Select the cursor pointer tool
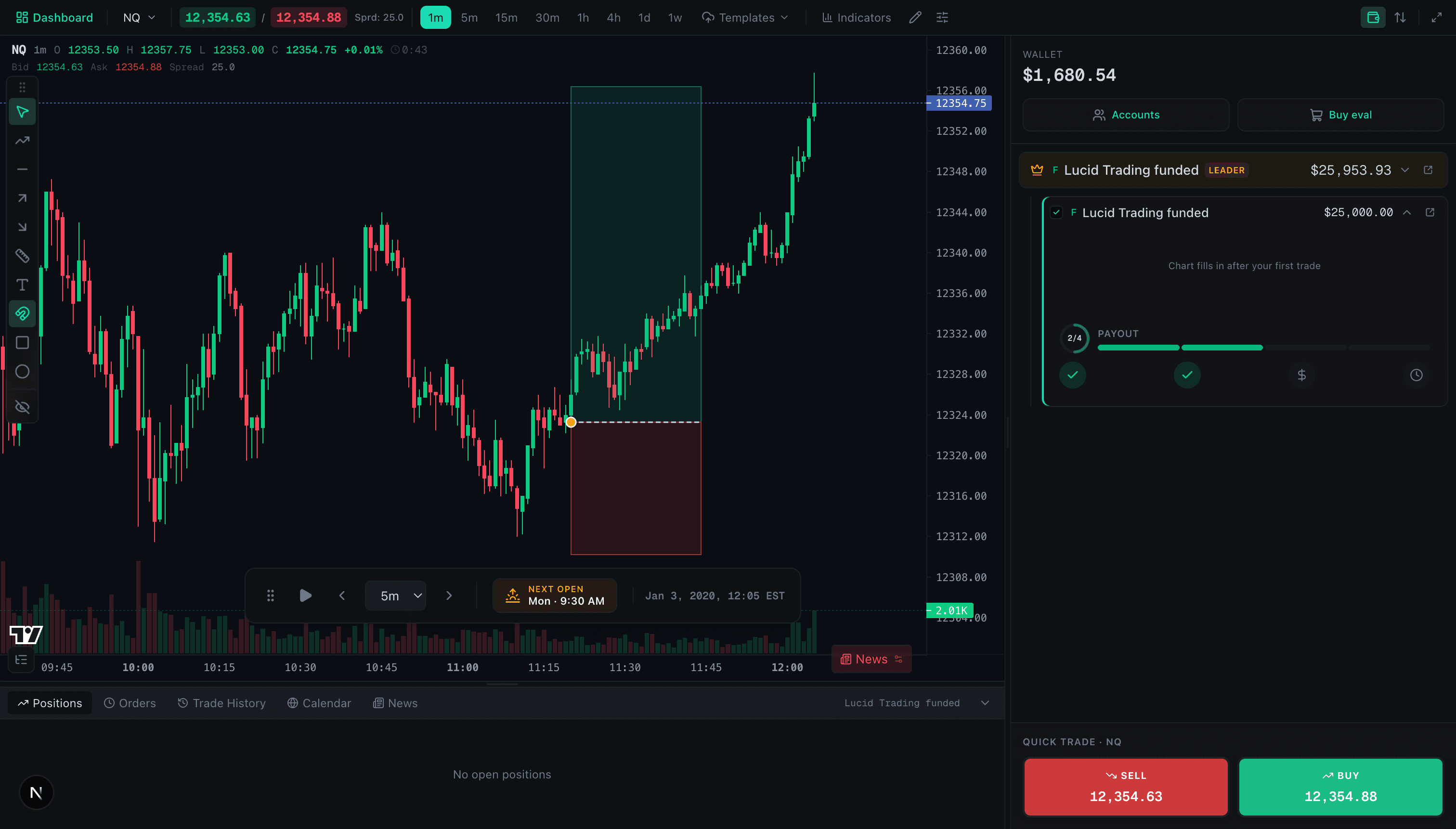1456x829 pixels. tap(22, 112)
